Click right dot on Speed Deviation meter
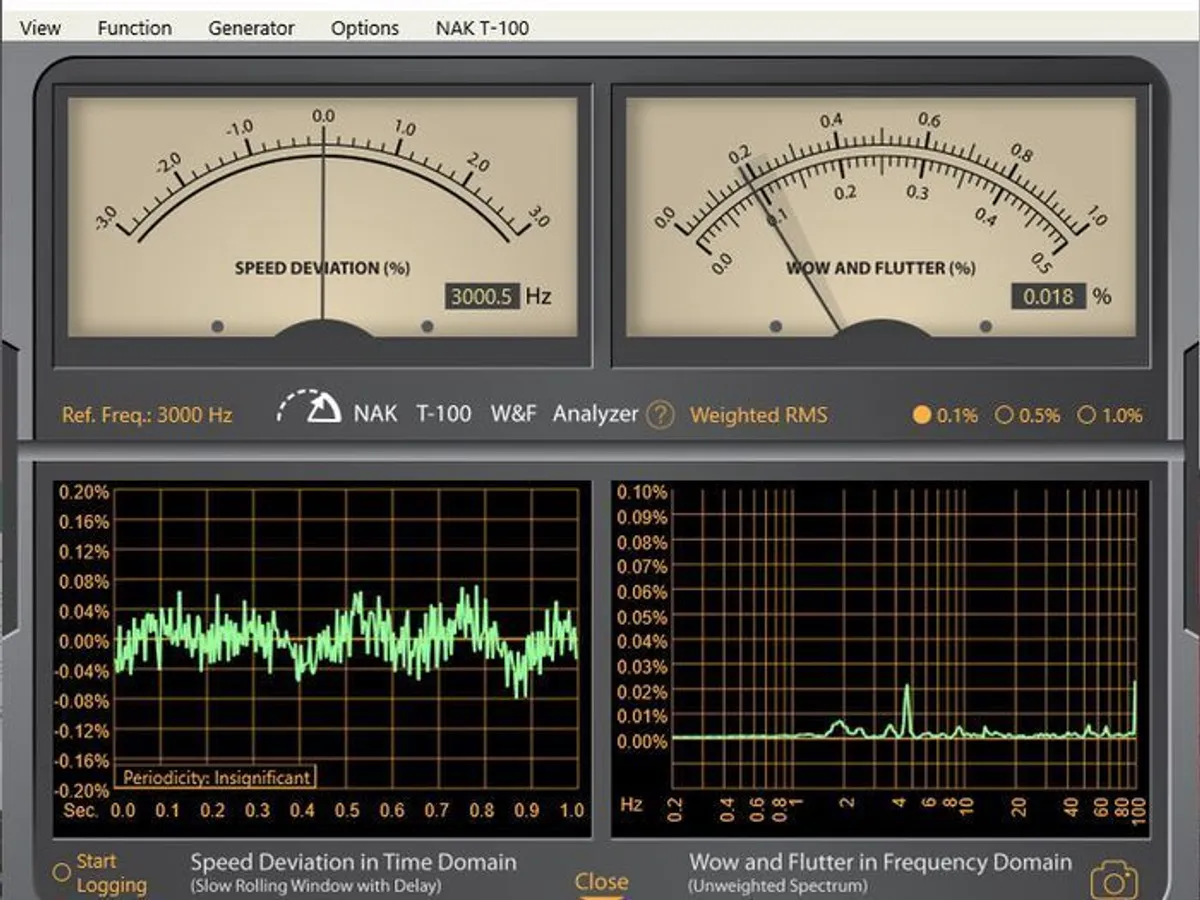 [428, 326]
